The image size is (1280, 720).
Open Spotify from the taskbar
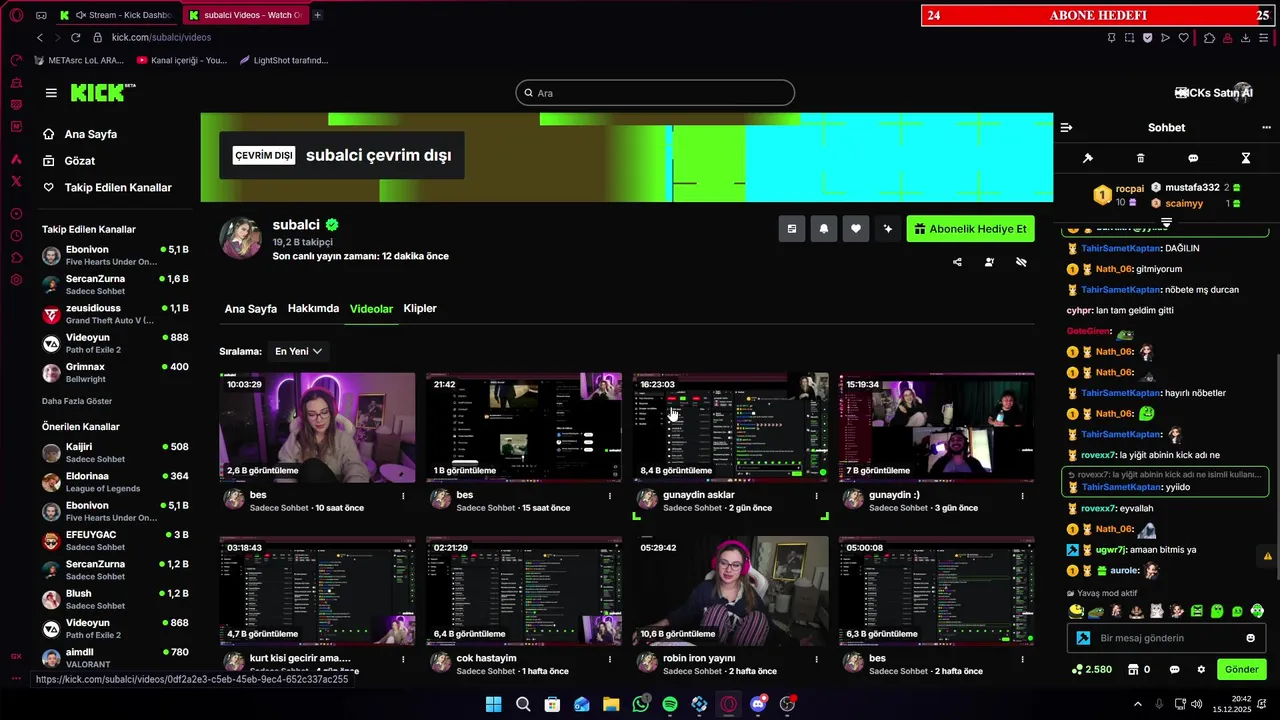(x=670, y=704)
